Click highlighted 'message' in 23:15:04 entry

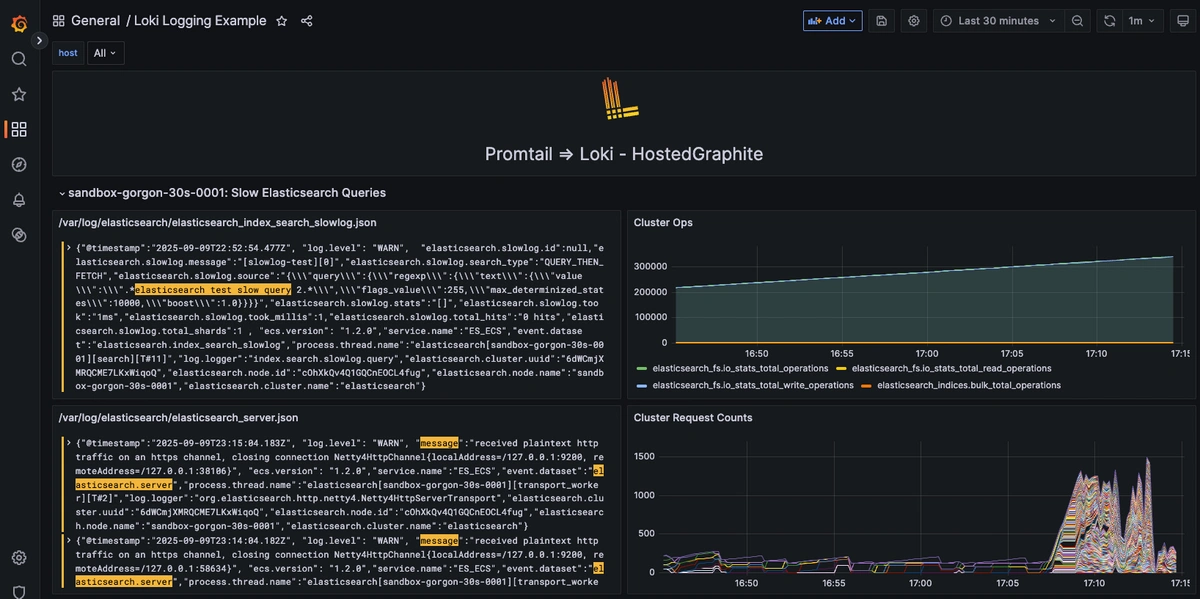point(439,443)
